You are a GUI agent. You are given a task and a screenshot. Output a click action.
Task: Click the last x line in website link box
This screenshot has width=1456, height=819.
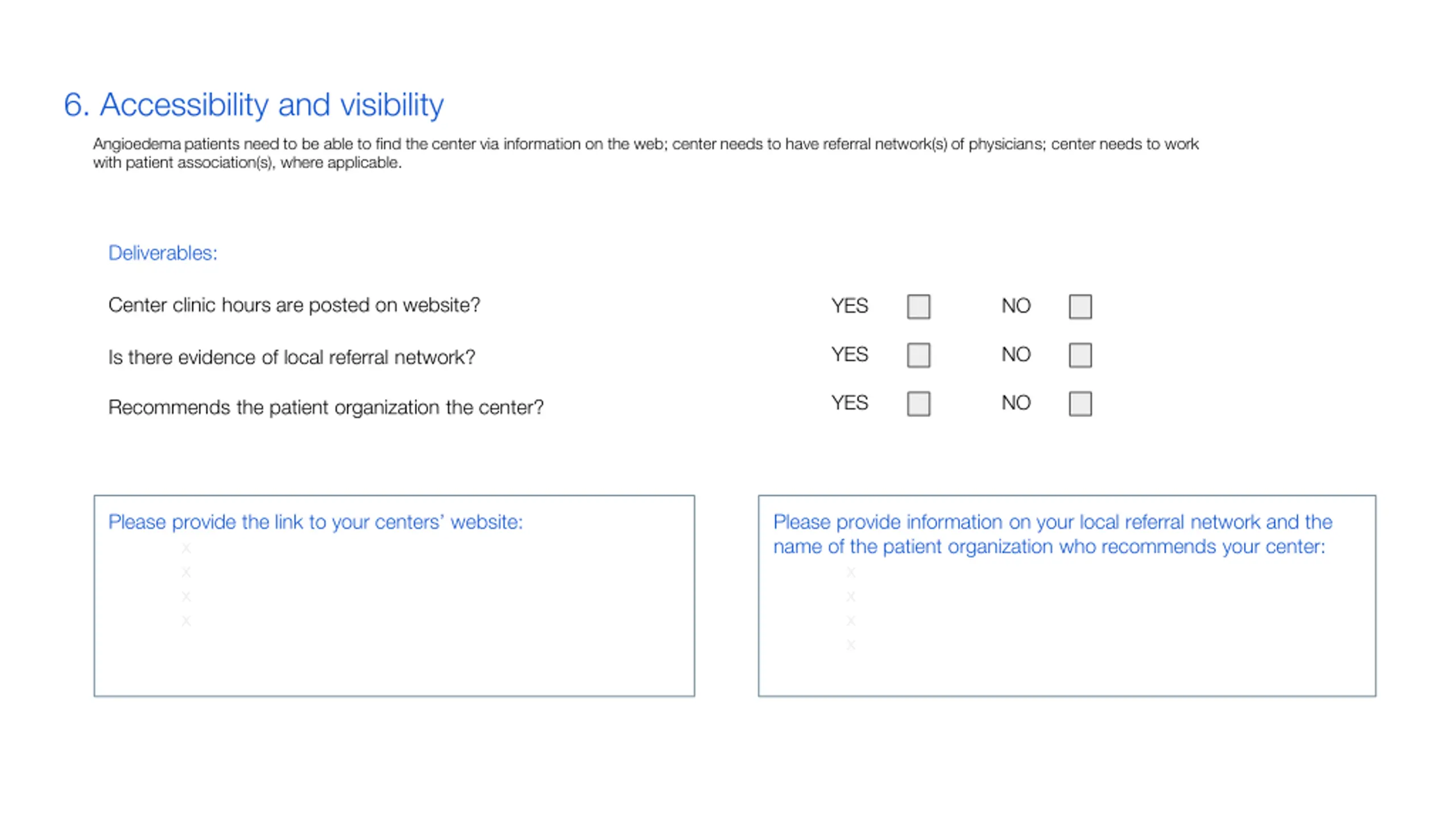click(x=186, y=621)
